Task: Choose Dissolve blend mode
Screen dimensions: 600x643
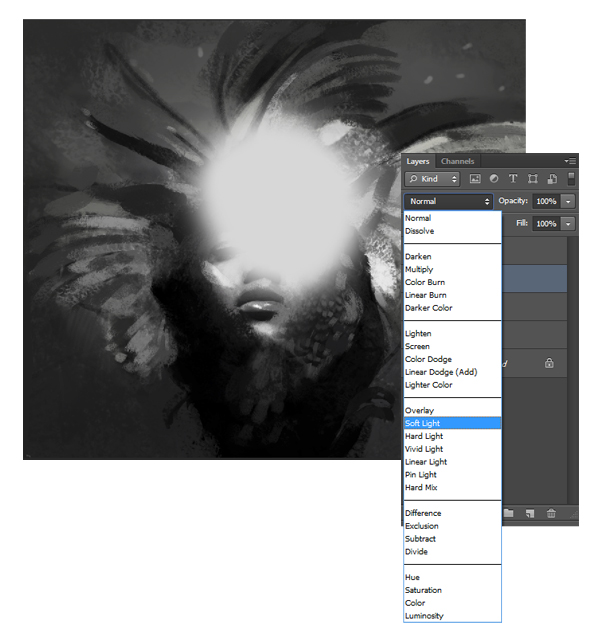Action: [x=452, y=231]
